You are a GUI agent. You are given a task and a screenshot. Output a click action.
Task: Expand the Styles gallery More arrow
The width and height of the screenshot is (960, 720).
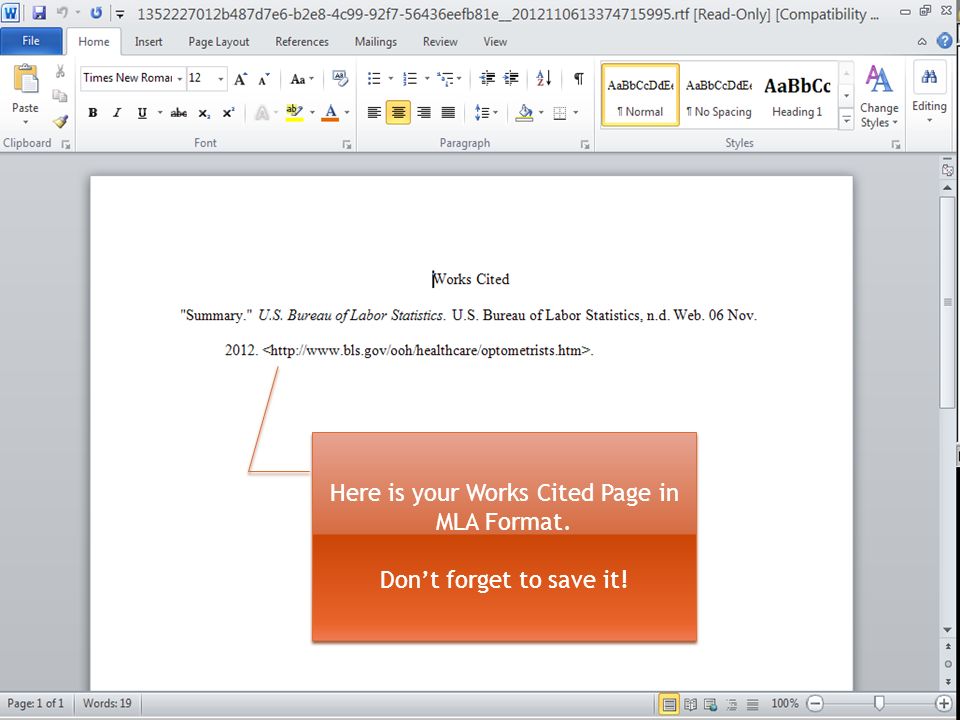[846, 119]
